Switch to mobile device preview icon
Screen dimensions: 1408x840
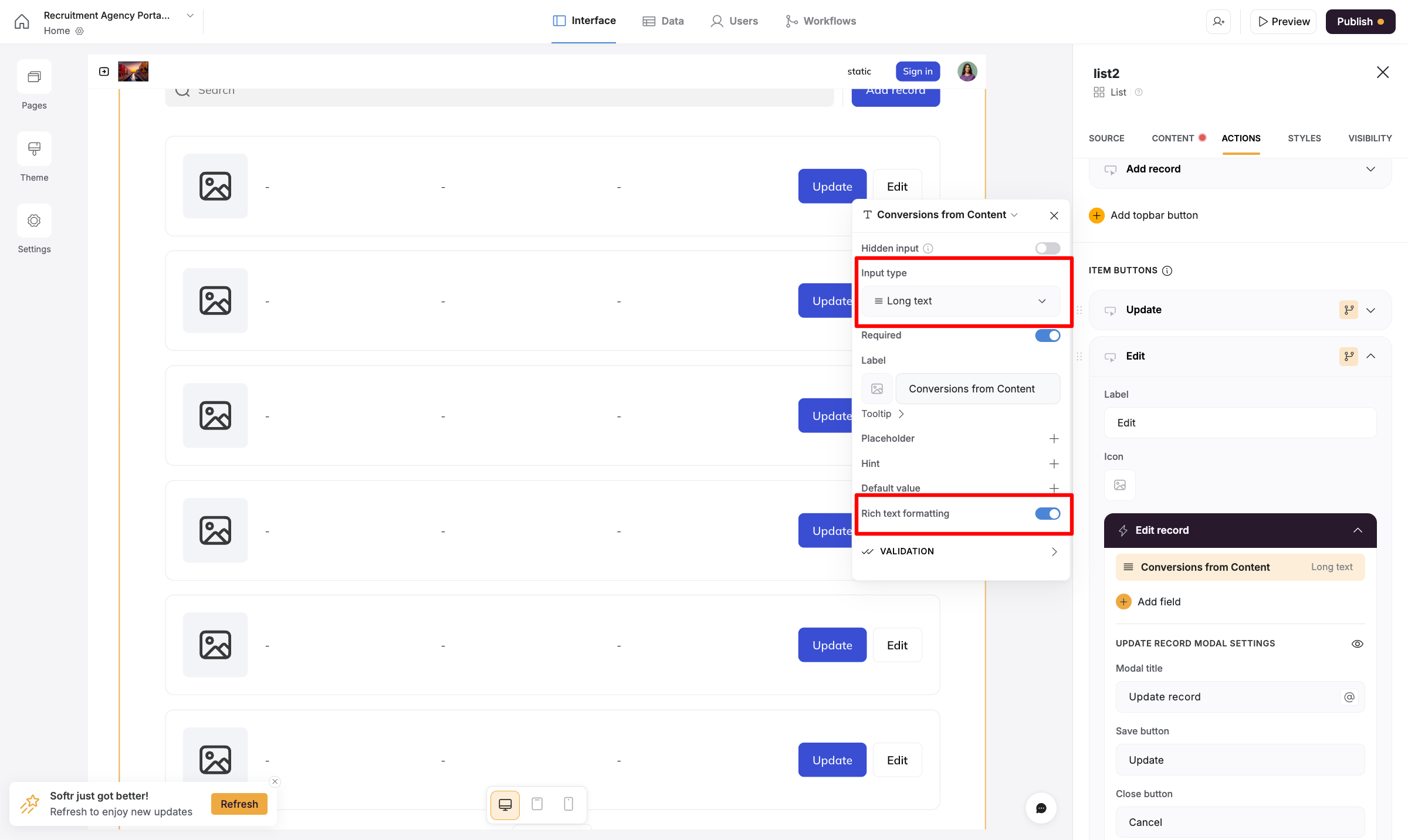(x=568, y=804)
